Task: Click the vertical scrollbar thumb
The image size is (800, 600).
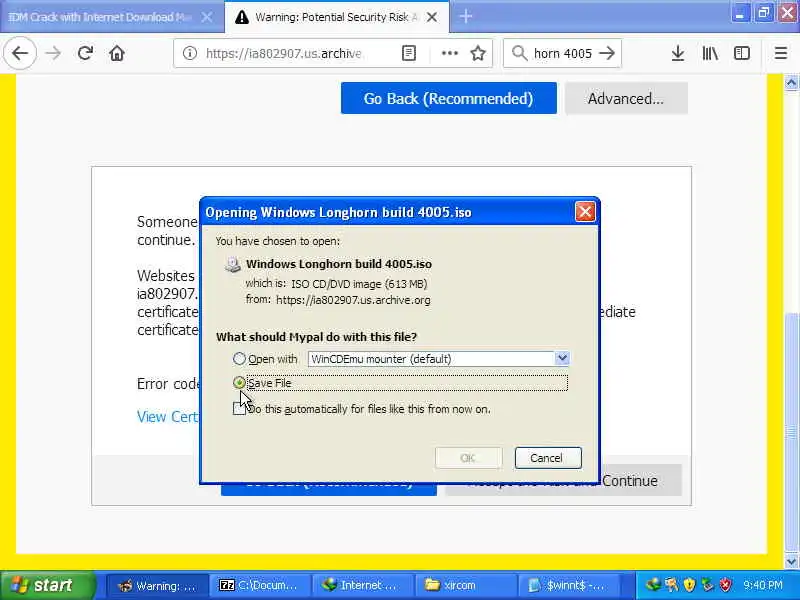Action: (x=791, y=434)
